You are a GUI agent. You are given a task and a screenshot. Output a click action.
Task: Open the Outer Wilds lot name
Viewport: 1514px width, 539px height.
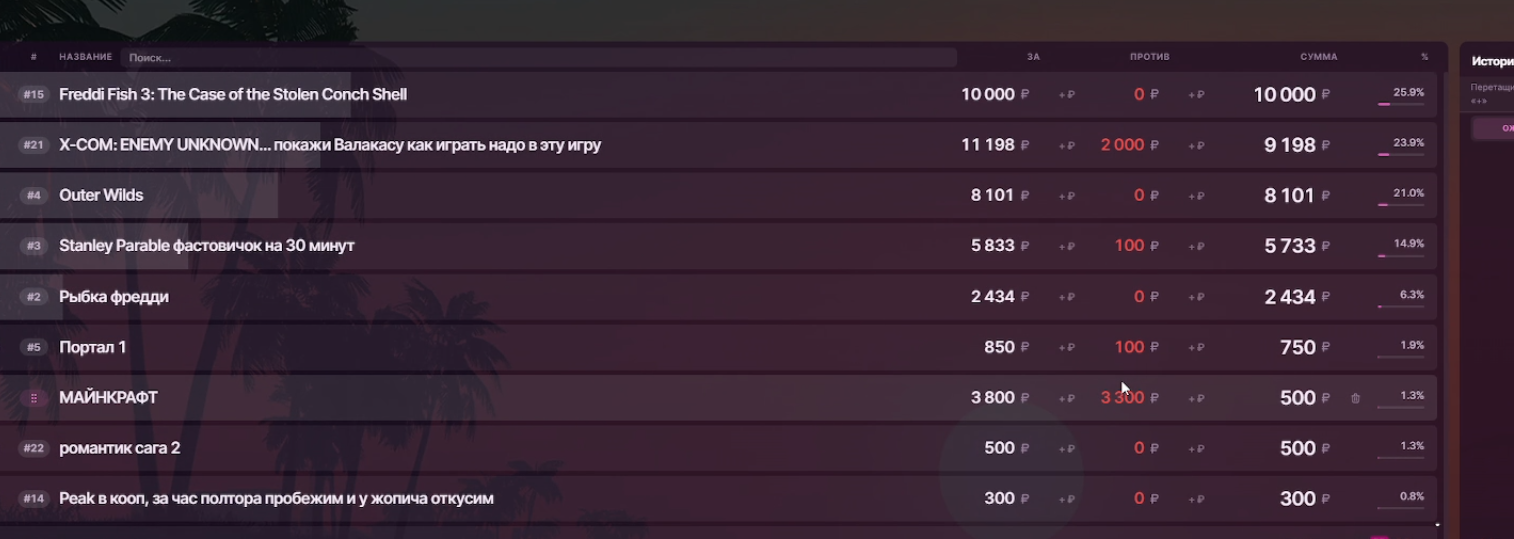pyautogui.click(x=101, y=195)
